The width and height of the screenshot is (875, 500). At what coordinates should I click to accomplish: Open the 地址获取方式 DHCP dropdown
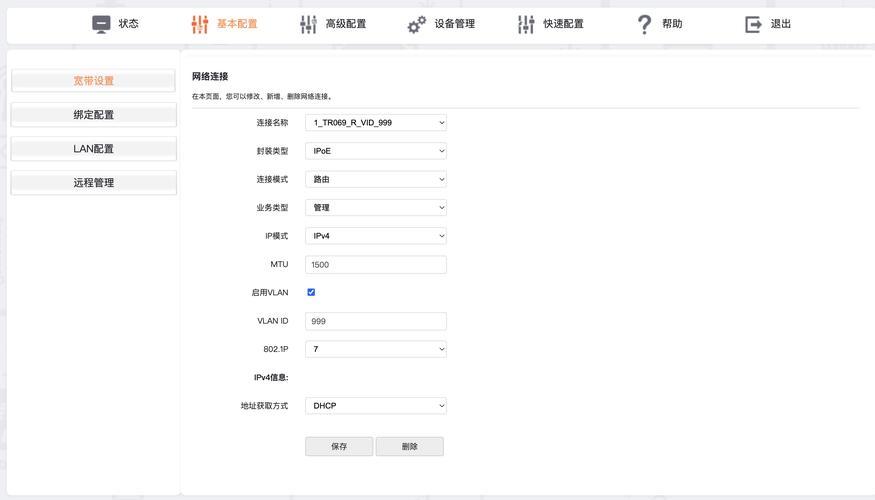(376, 406)
